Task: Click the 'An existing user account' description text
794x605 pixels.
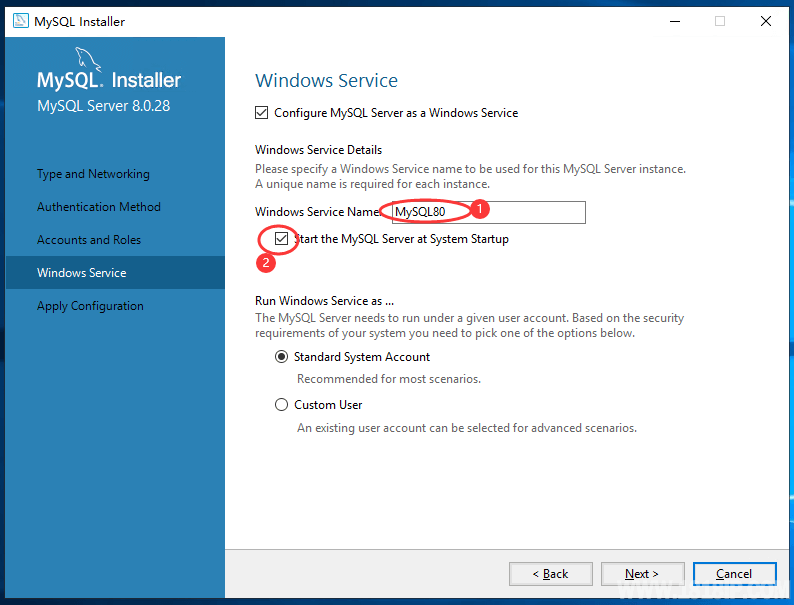Action: tap(467, 428)
